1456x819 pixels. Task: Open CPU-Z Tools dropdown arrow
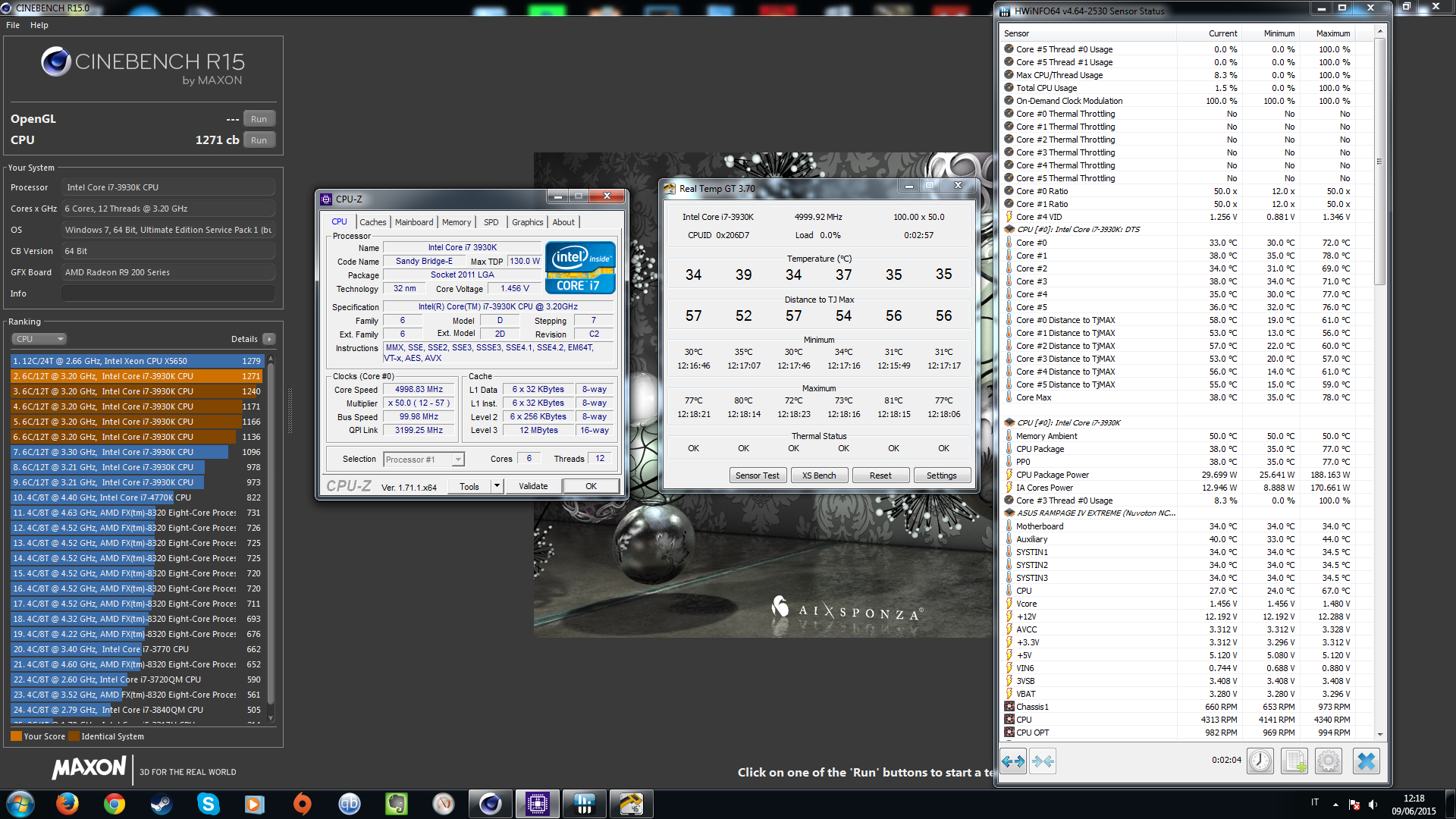(497, 486)
